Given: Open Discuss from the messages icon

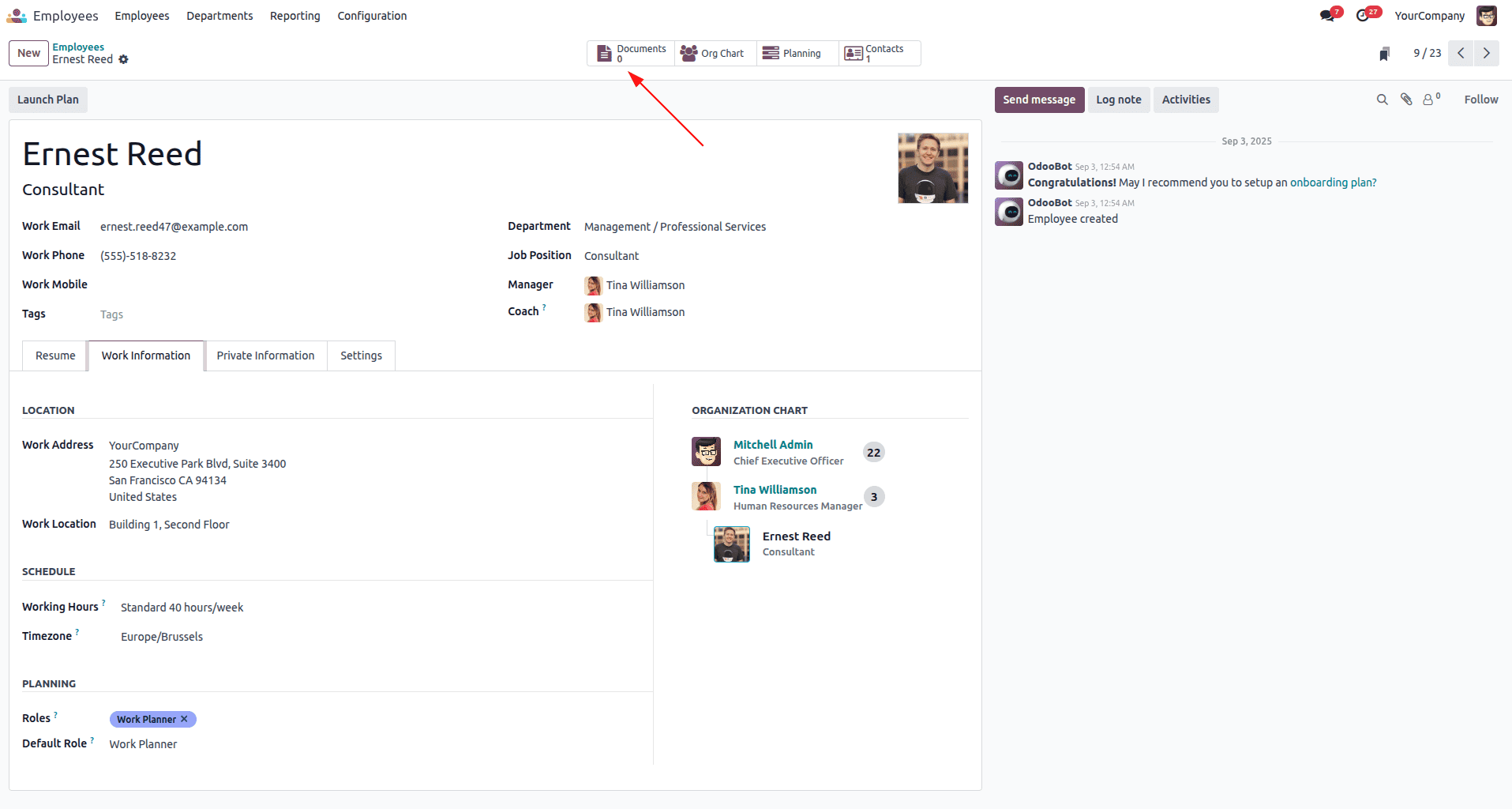Looking at the screenshot, I should click(1329, 13).
